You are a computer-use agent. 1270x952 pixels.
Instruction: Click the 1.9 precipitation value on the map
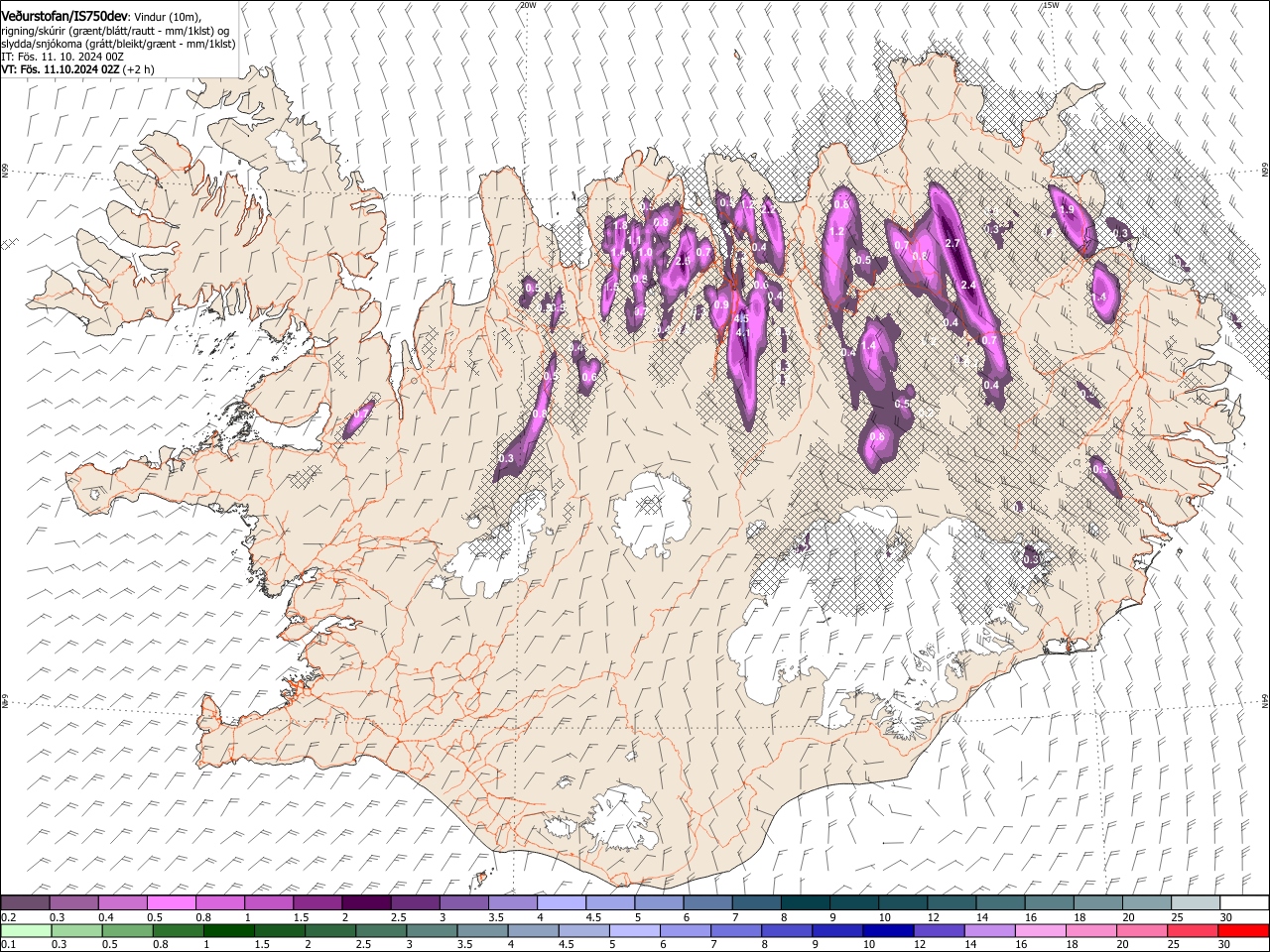[1068, 209]
